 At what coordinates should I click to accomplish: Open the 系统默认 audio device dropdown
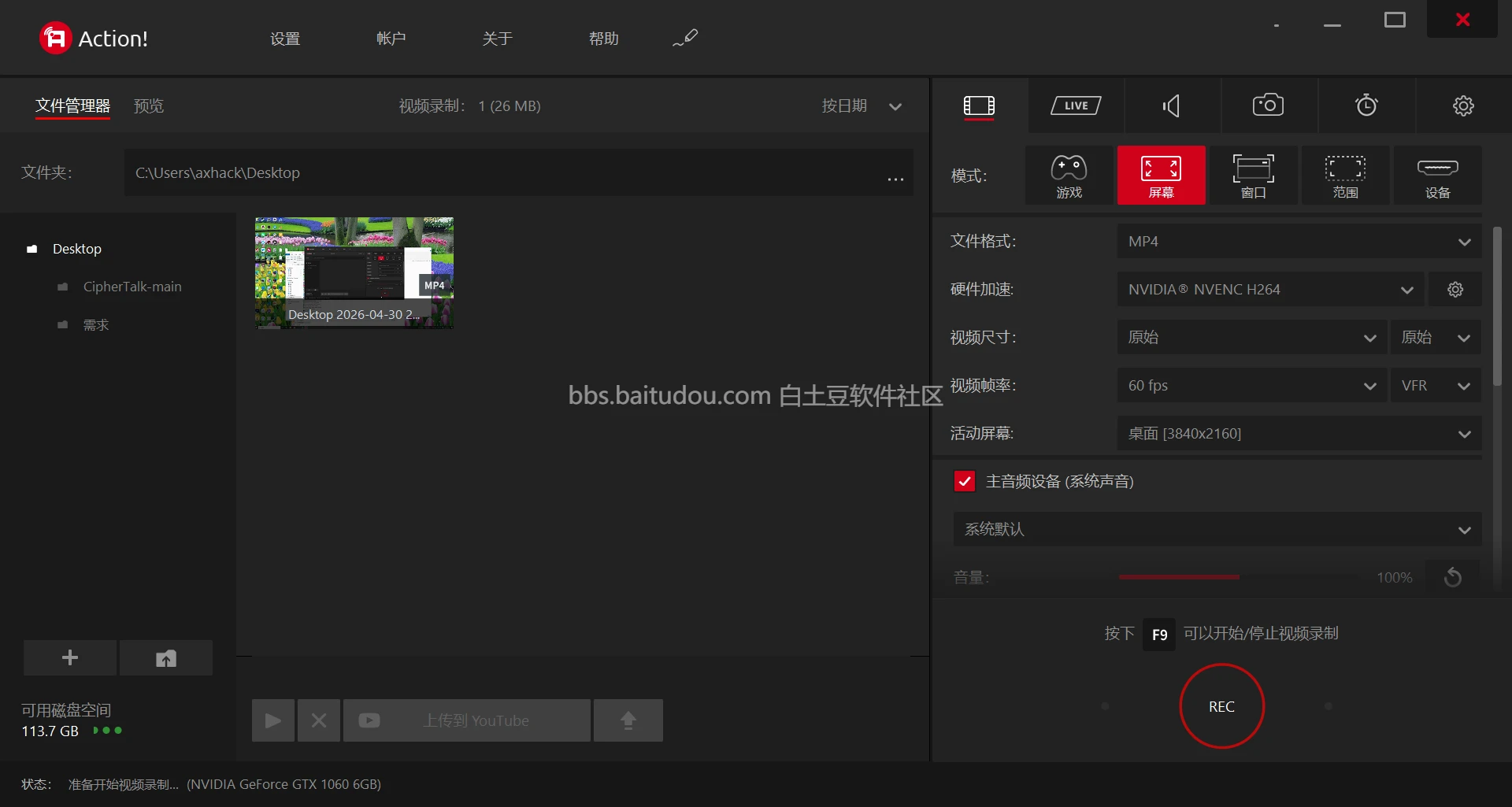[1217, 529]
